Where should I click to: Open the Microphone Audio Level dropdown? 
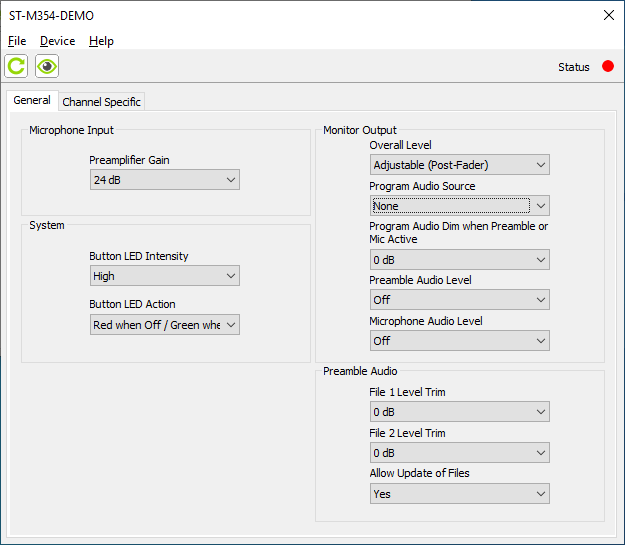(x=459, y=341)
